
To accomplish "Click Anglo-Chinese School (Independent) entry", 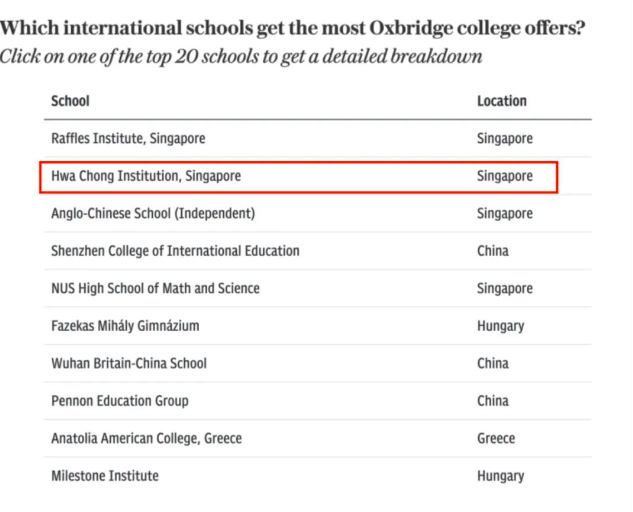I will click(153, 213).
